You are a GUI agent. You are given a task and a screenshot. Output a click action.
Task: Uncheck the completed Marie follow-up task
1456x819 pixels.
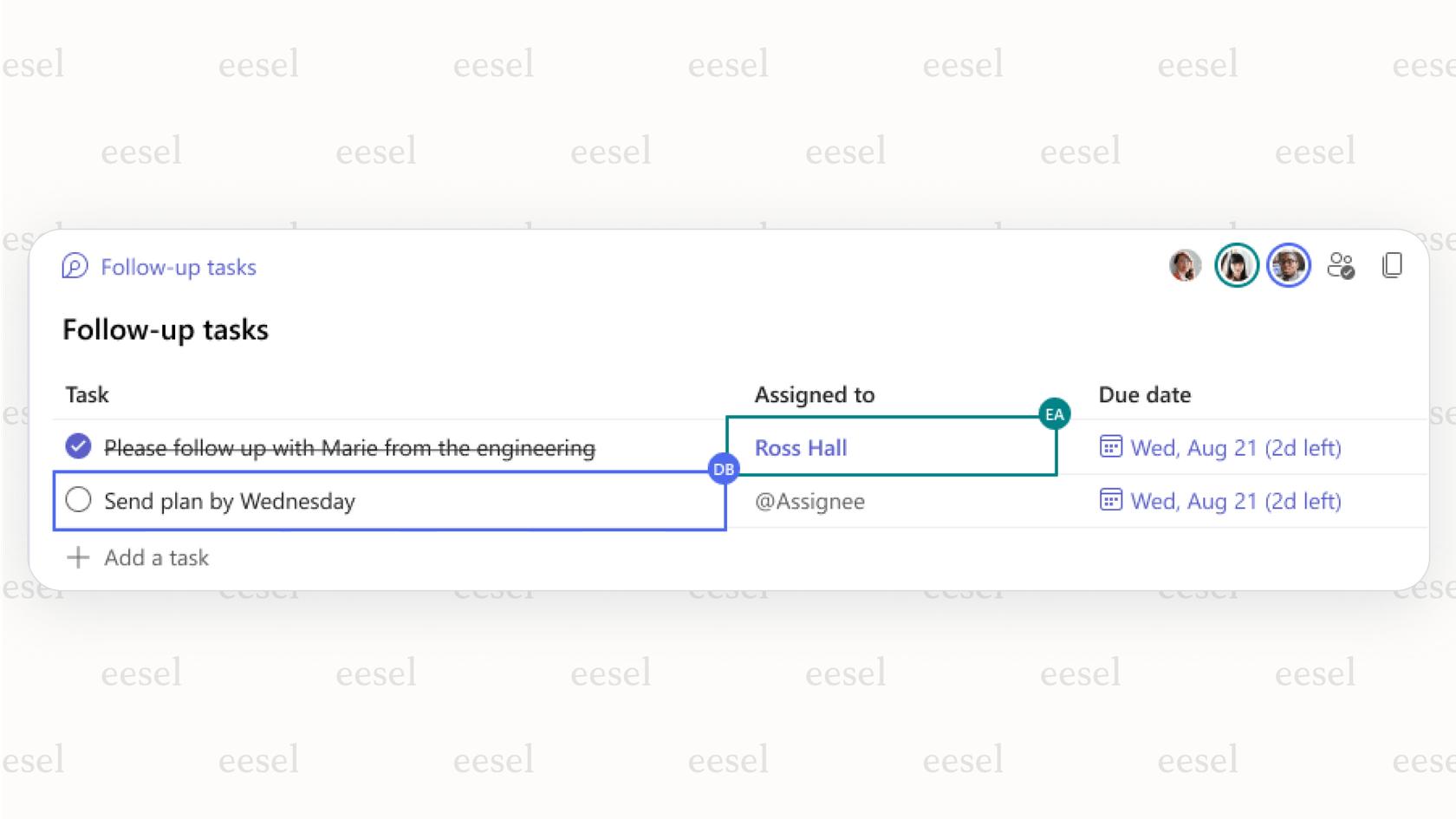(78, 446)
